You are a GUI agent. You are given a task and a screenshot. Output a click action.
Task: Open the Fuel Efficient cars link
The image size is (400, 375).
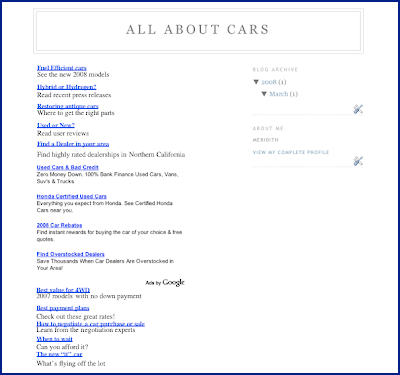tap(62, 68)
